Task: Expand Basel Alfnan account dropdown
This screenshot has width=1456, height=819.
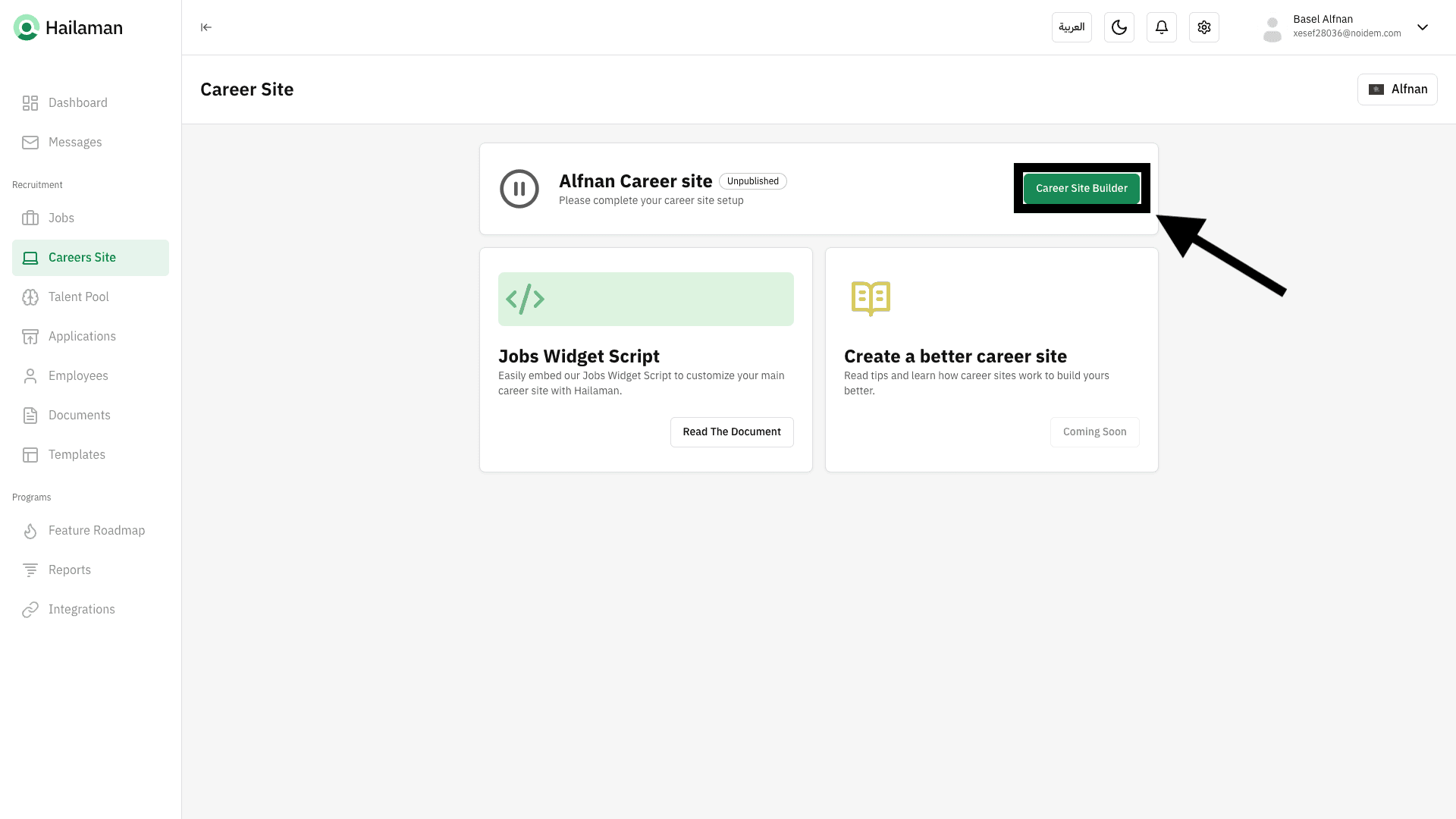Action: [x=1422, y=27]
